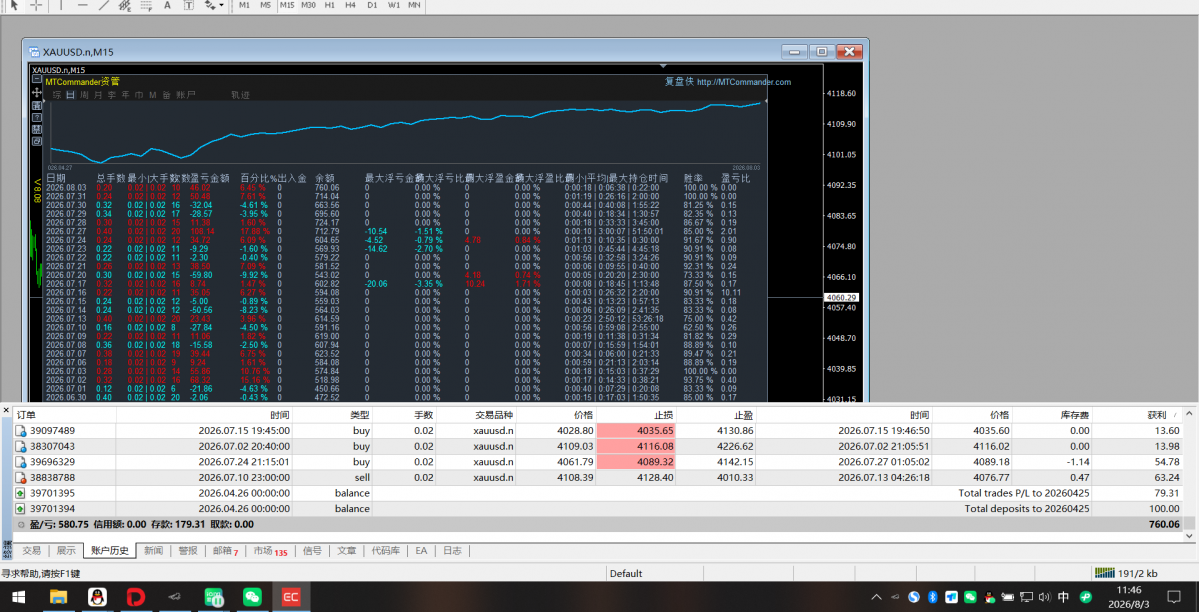Switch to the 日志 journal tab
The height and width of the screenshot is (612, 1199).
click(x=452, y=550)
